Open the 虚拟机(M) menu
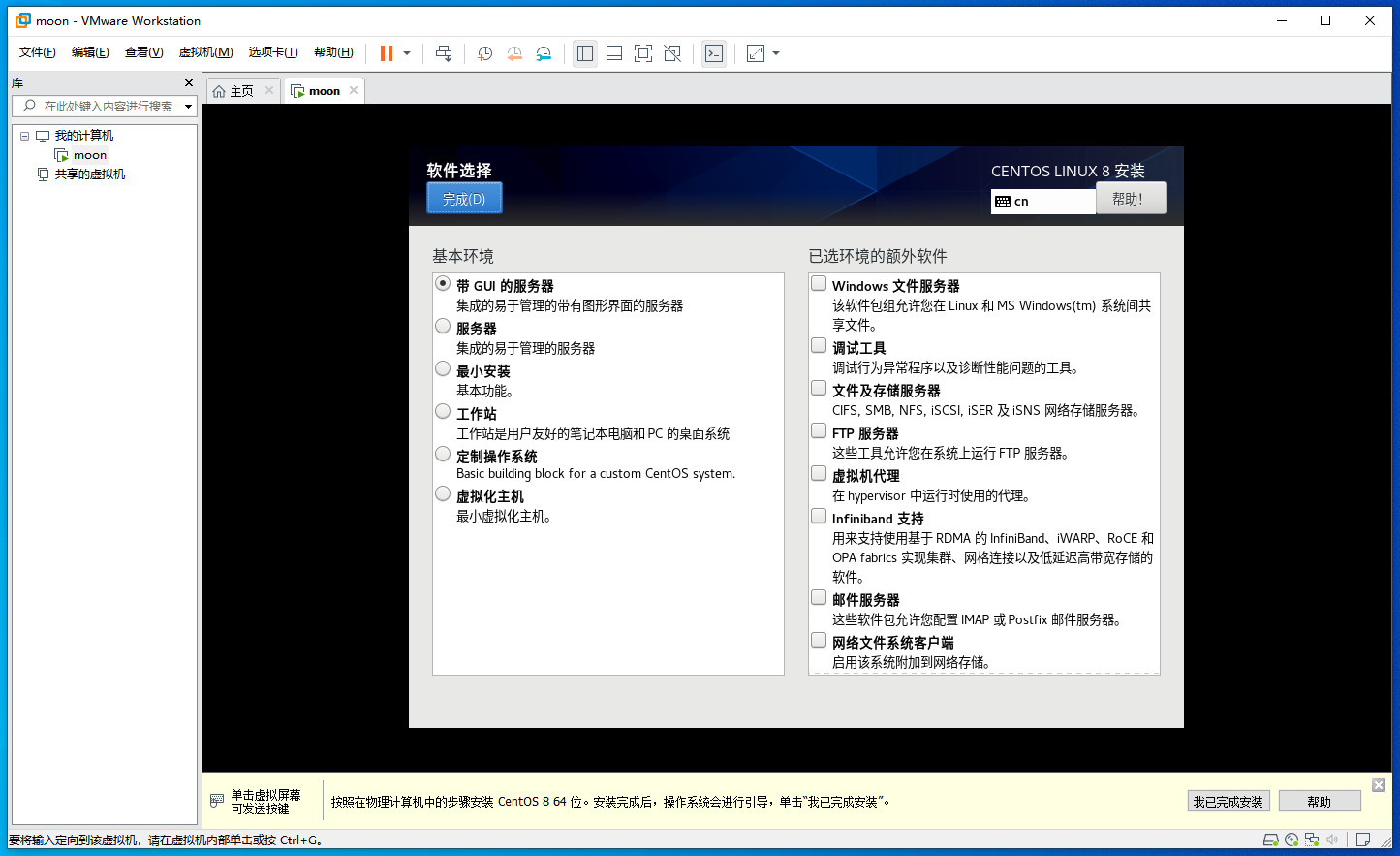 click(x=205, y=52)
